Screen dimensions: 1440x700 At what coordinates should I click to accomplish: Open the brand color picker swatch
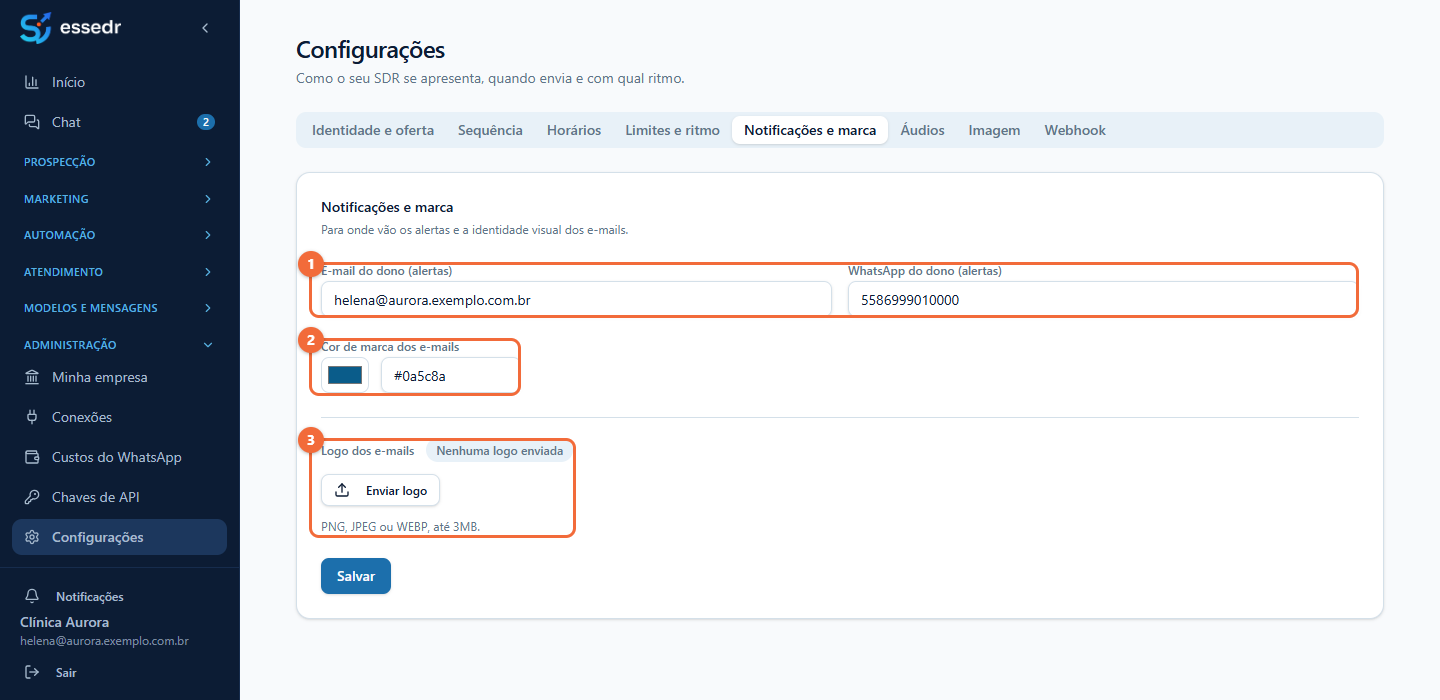tap(345, 375)
